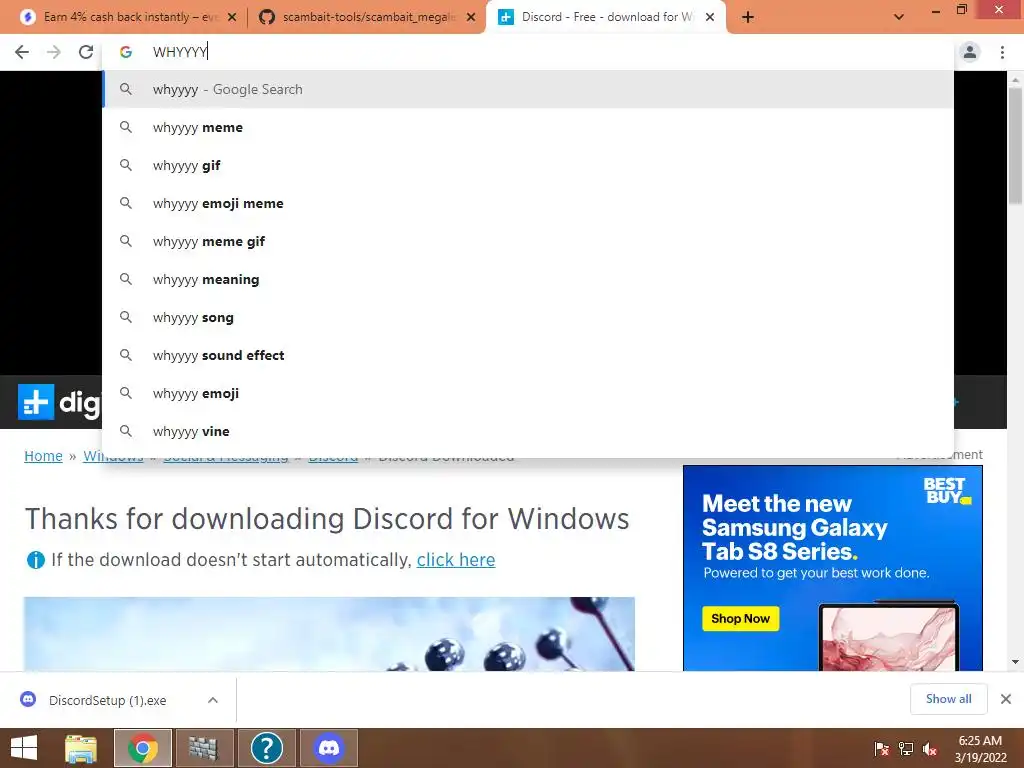
Task: Click the Thanks for downloading Discord heading
Action: tap(327, 519)
